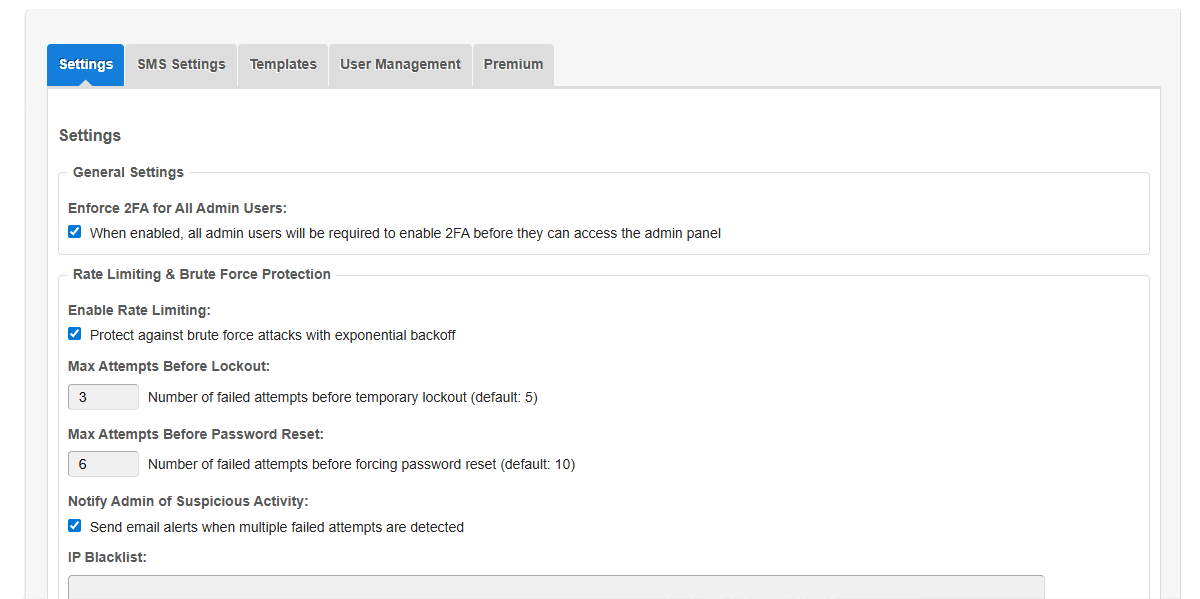
Task: Click the 'Protect against brute force attacks' description text
Action: [x=272, y=335]
